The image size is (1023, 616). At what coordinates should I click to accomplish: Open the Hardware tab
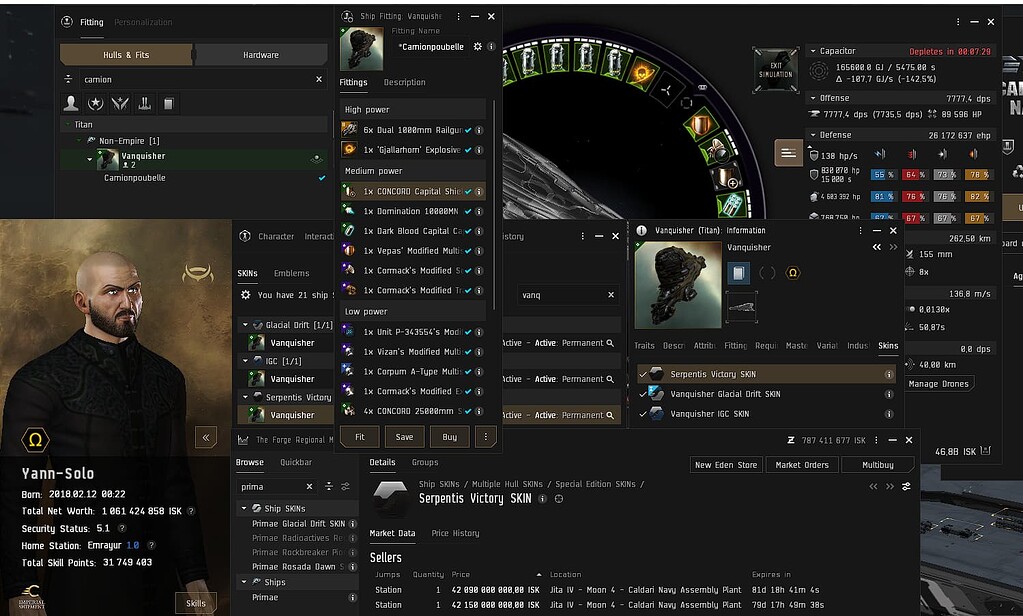(261, 55)
